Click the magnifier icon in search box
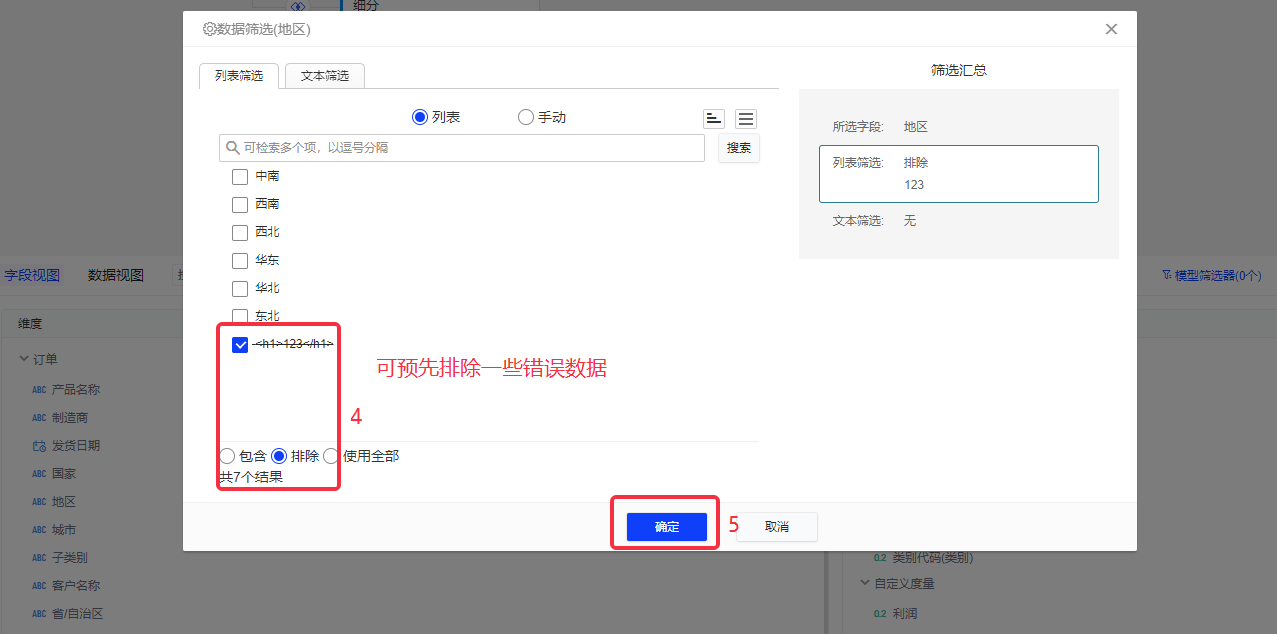Image resolution: width=1277 pixels, height=634 pixels. tap(233, 148)
